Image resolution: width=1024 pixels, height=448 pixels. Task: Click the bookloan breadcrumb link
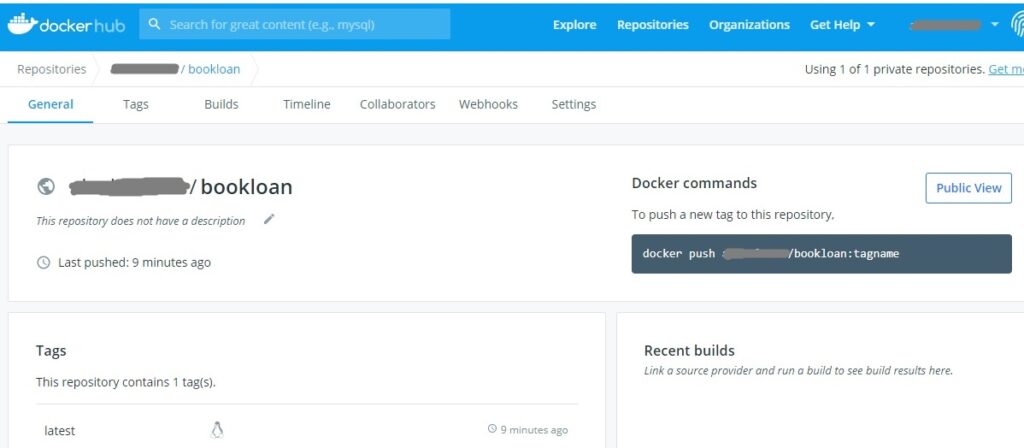tap(214, 69)
